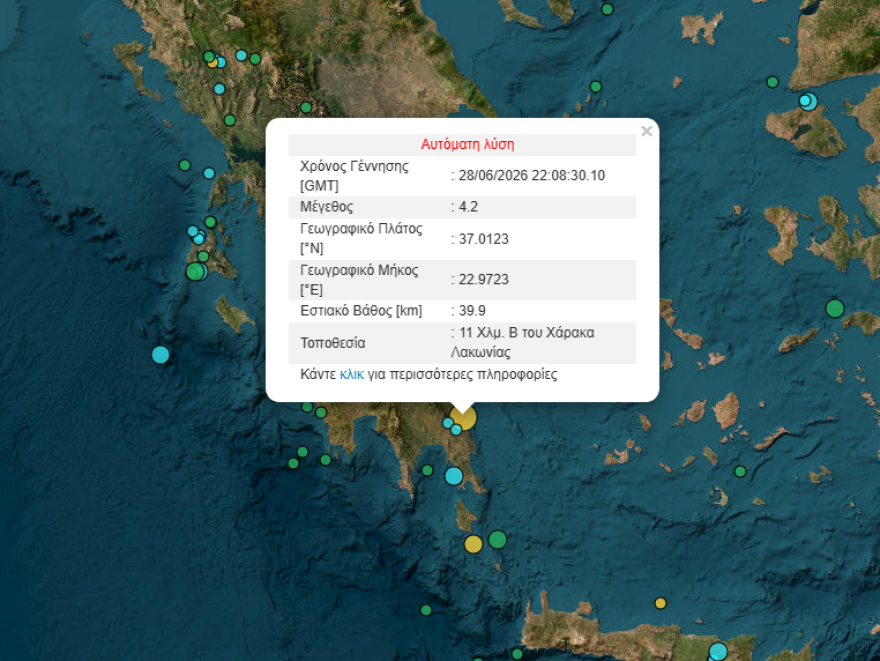880x661 pixels.
Task: Select the cyan double-ring marker in the northeast Aegean
Action: pos(808,101)
